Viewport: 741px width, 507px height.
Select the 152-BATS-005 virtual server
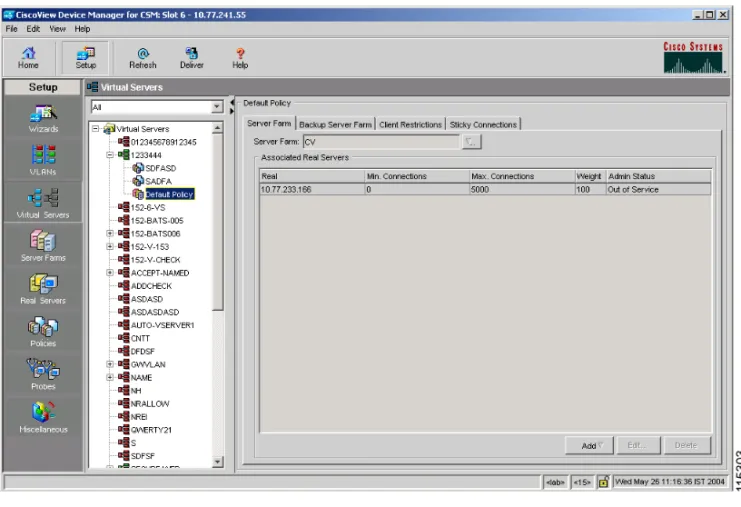pyautogui.click(x=157, y=221)
